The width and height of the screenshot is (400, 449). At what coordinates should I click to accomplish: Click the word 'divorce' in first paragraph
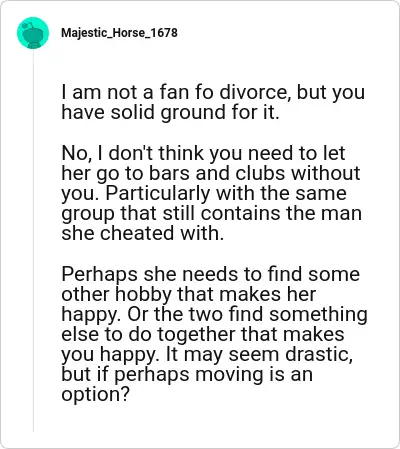(252, 92)
